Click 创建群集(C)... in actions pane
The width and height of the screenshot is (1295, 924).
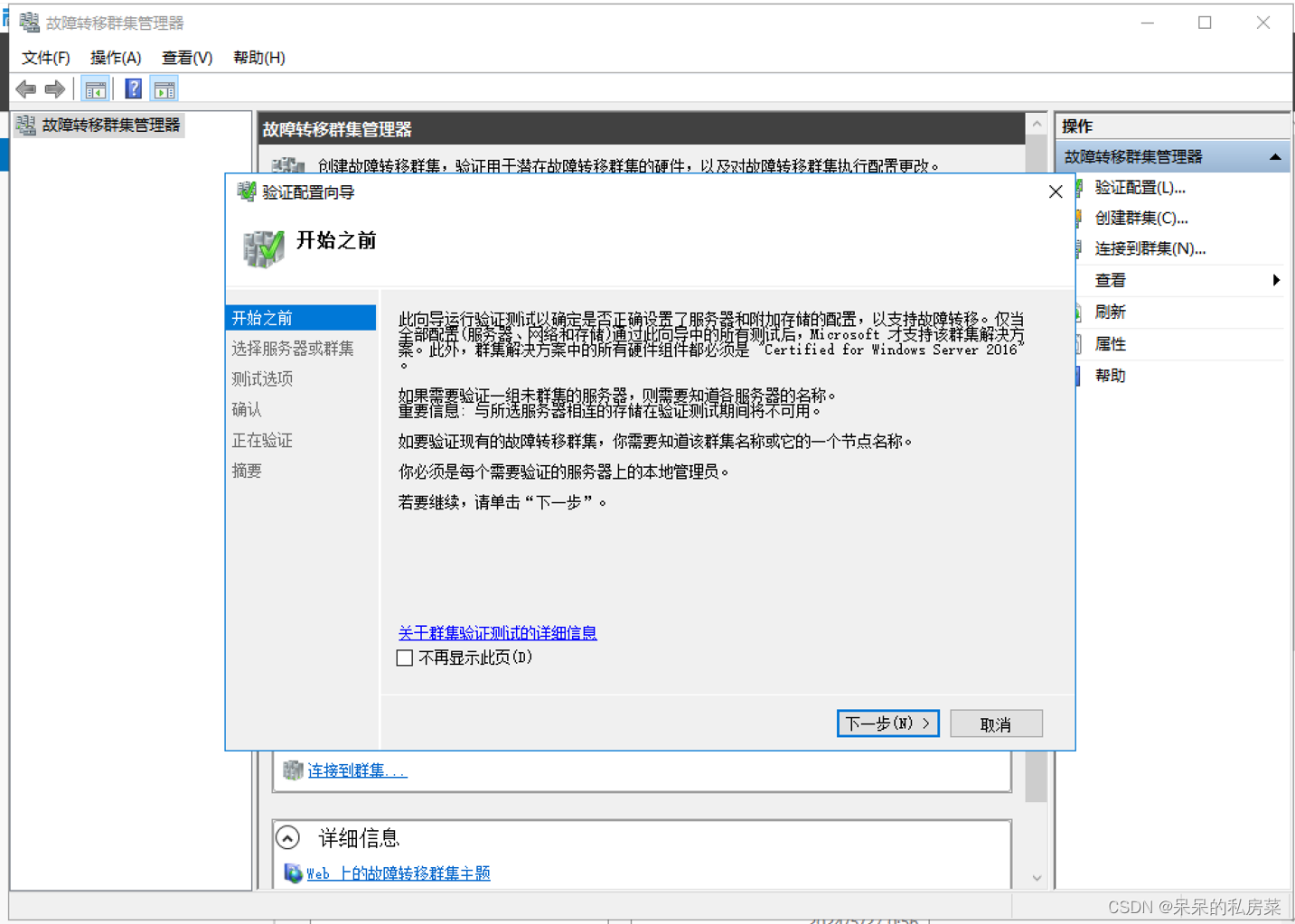[1141, 218]
